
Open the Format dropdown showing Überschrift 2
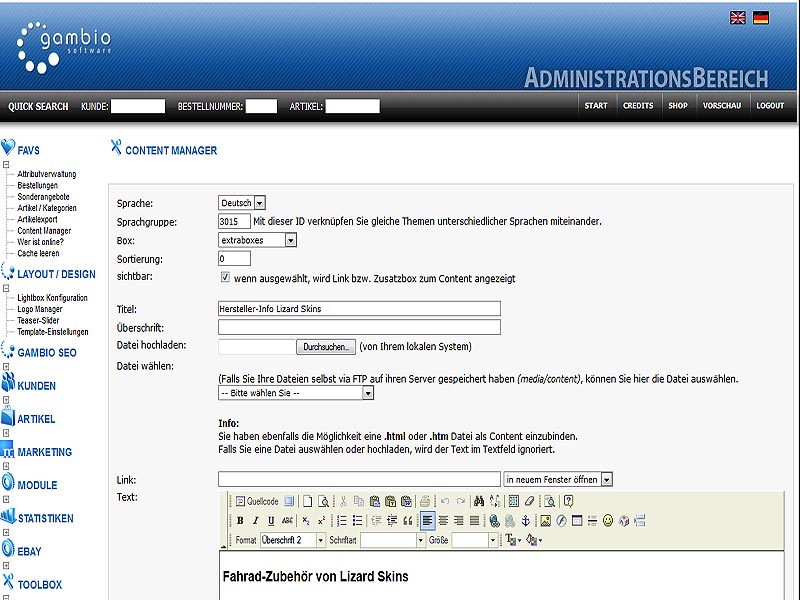293,540
